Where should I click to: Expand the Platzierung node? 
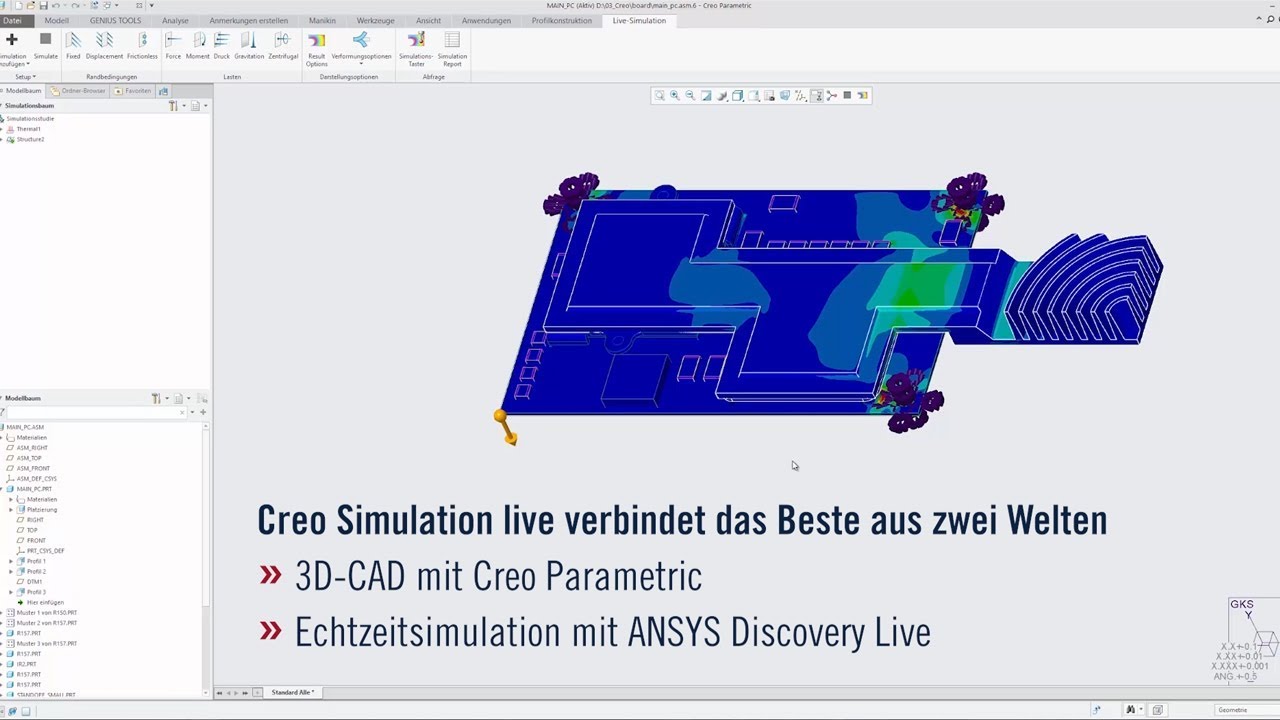[x=11, y=509]
